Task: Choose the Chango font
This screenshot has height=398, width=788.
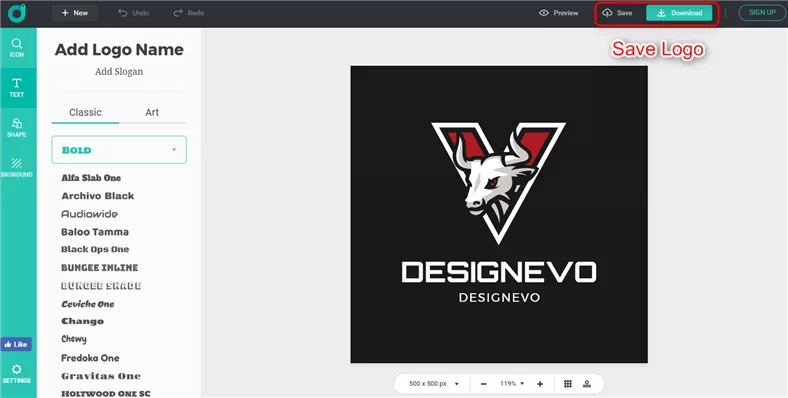Action: [x=82, y=321]
